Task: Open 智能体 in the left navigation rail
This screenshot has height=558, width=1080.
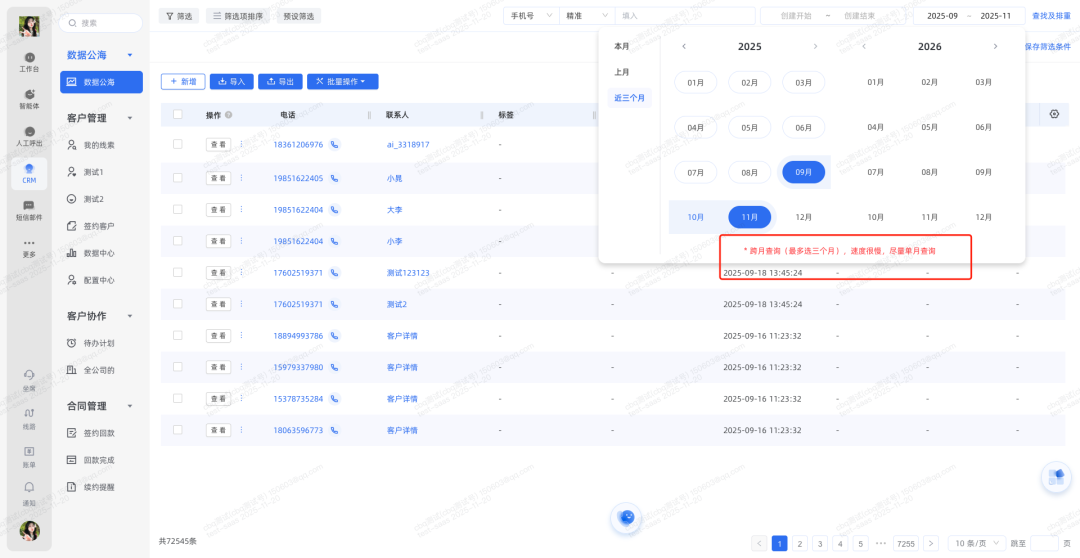Action: 29,98
